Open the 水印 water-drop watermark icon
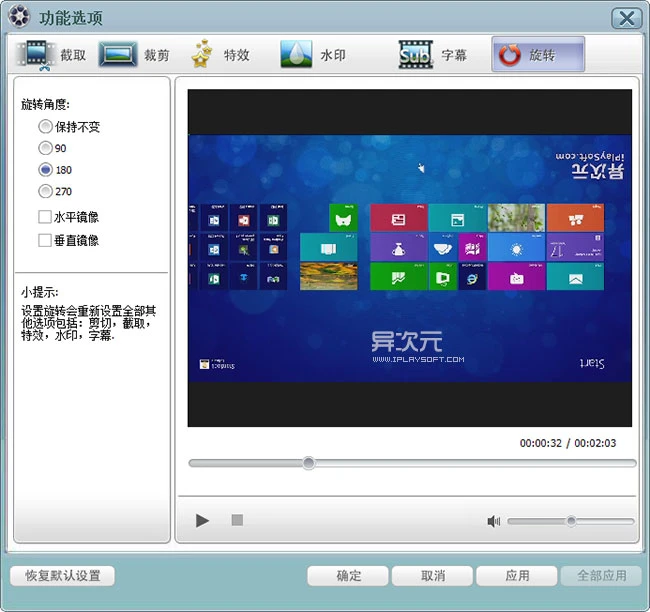 point(296,54)
